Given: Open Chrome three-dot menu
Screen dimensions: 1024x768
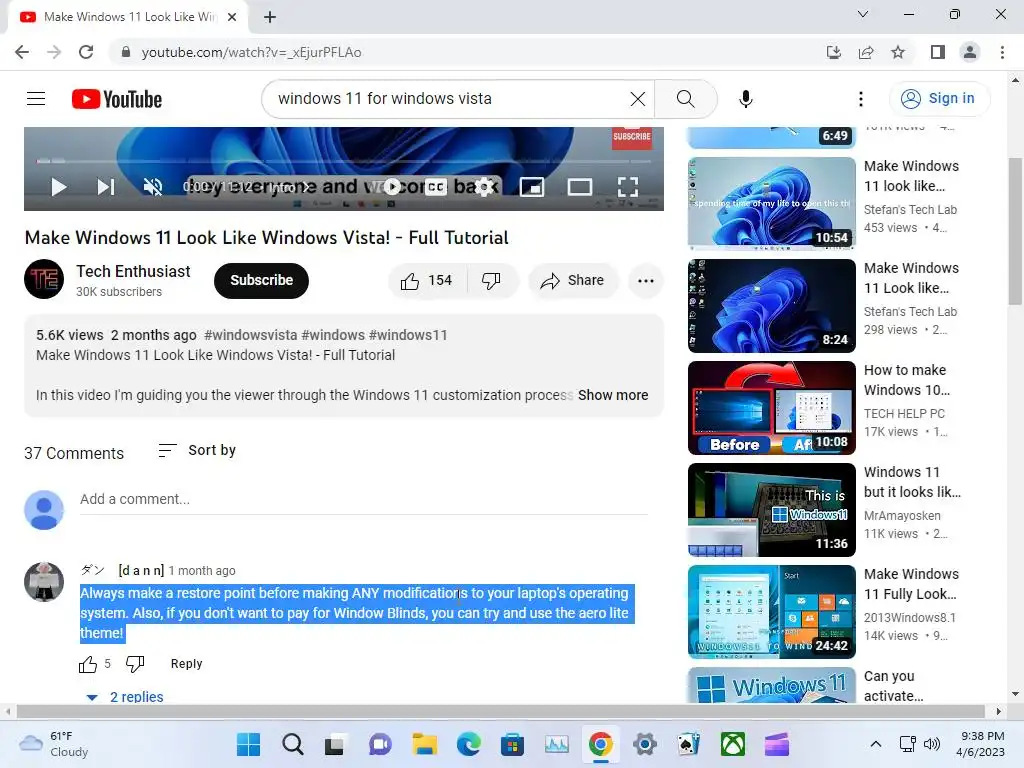Looking at the screenshot, I should pyautogui.click(x=1002, y=52).
